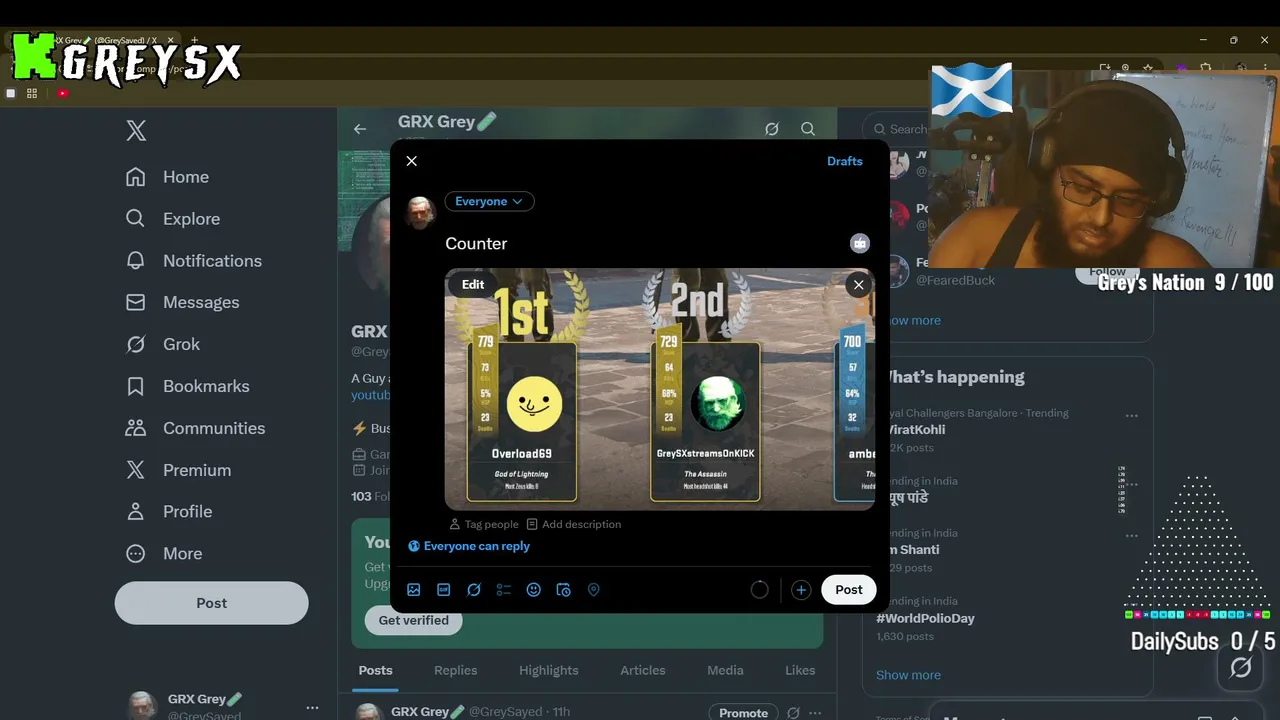Open the Premium page in sidebar
Screen dimensions: 1280x720
(x=177, y=470)
